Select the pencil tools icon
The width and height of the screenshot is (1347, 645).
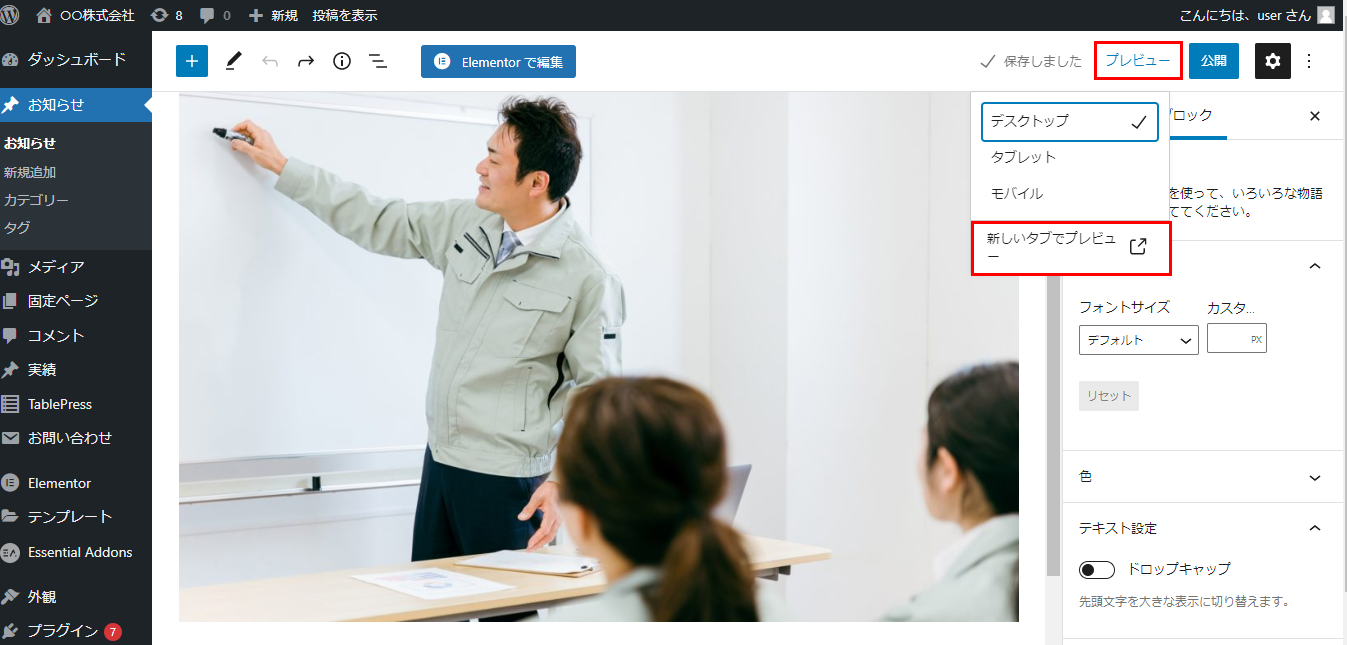pyautogui.click(x=233, y=61)
